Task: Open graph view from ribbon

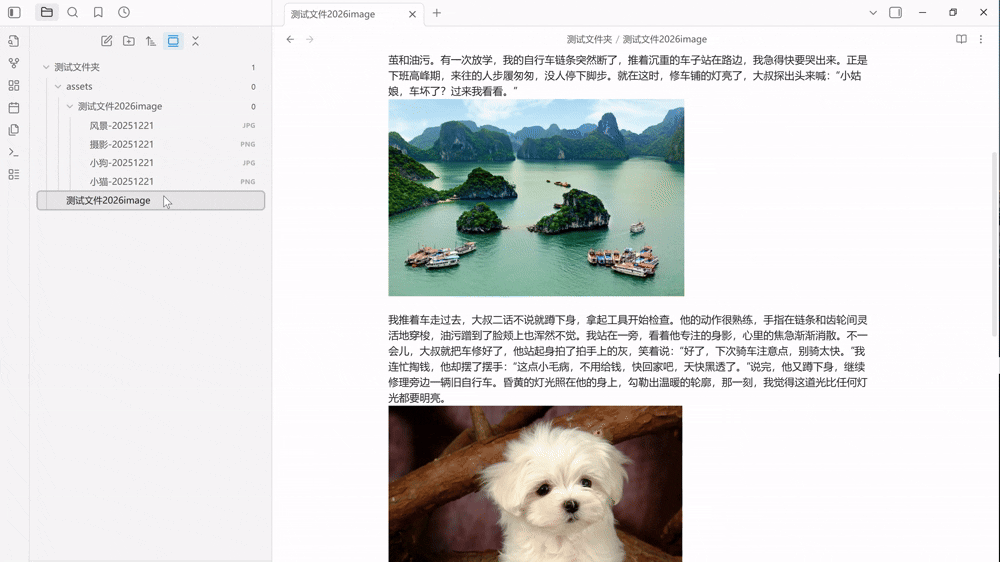Action: coord(13,63)
